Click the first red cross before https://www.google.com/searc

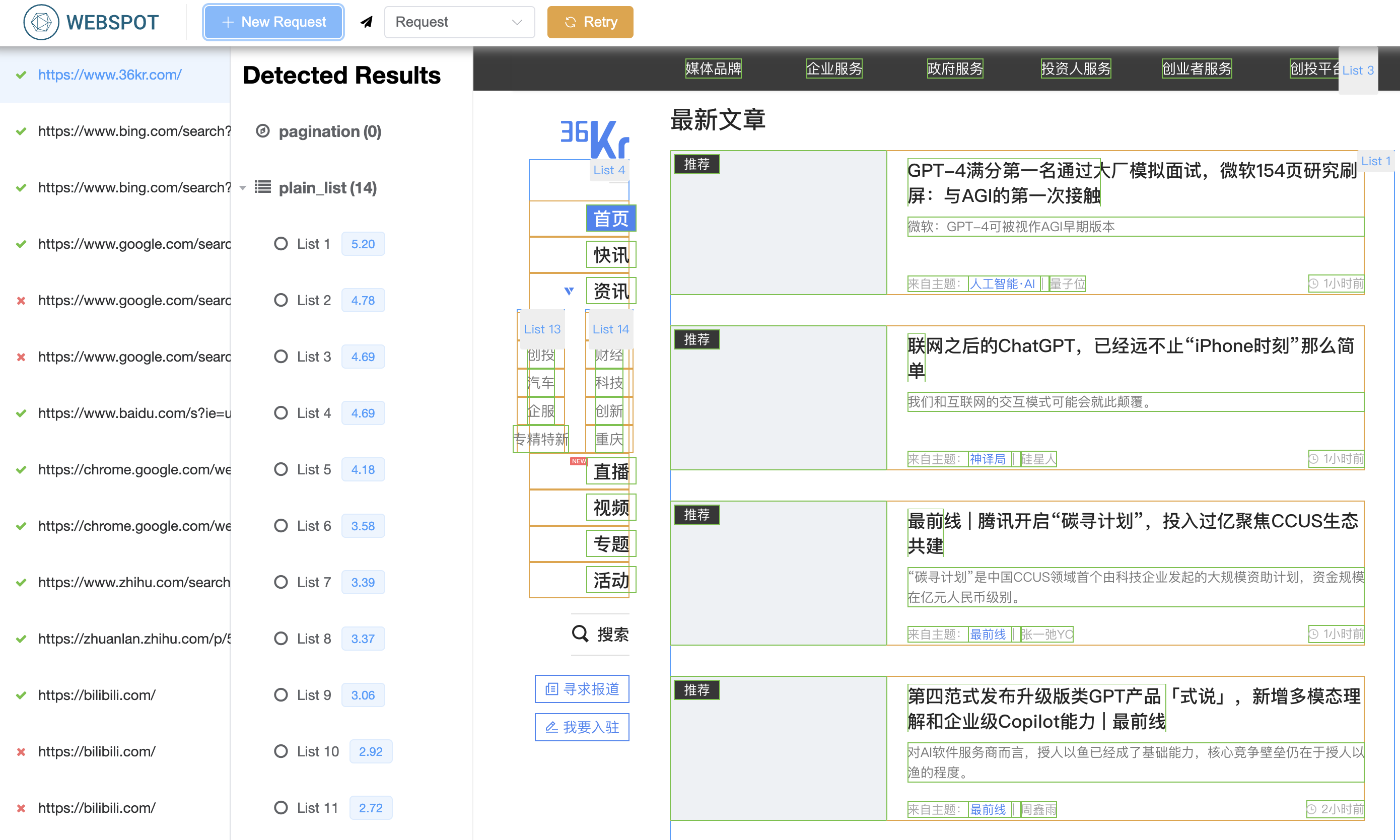[x=21, y=301]
